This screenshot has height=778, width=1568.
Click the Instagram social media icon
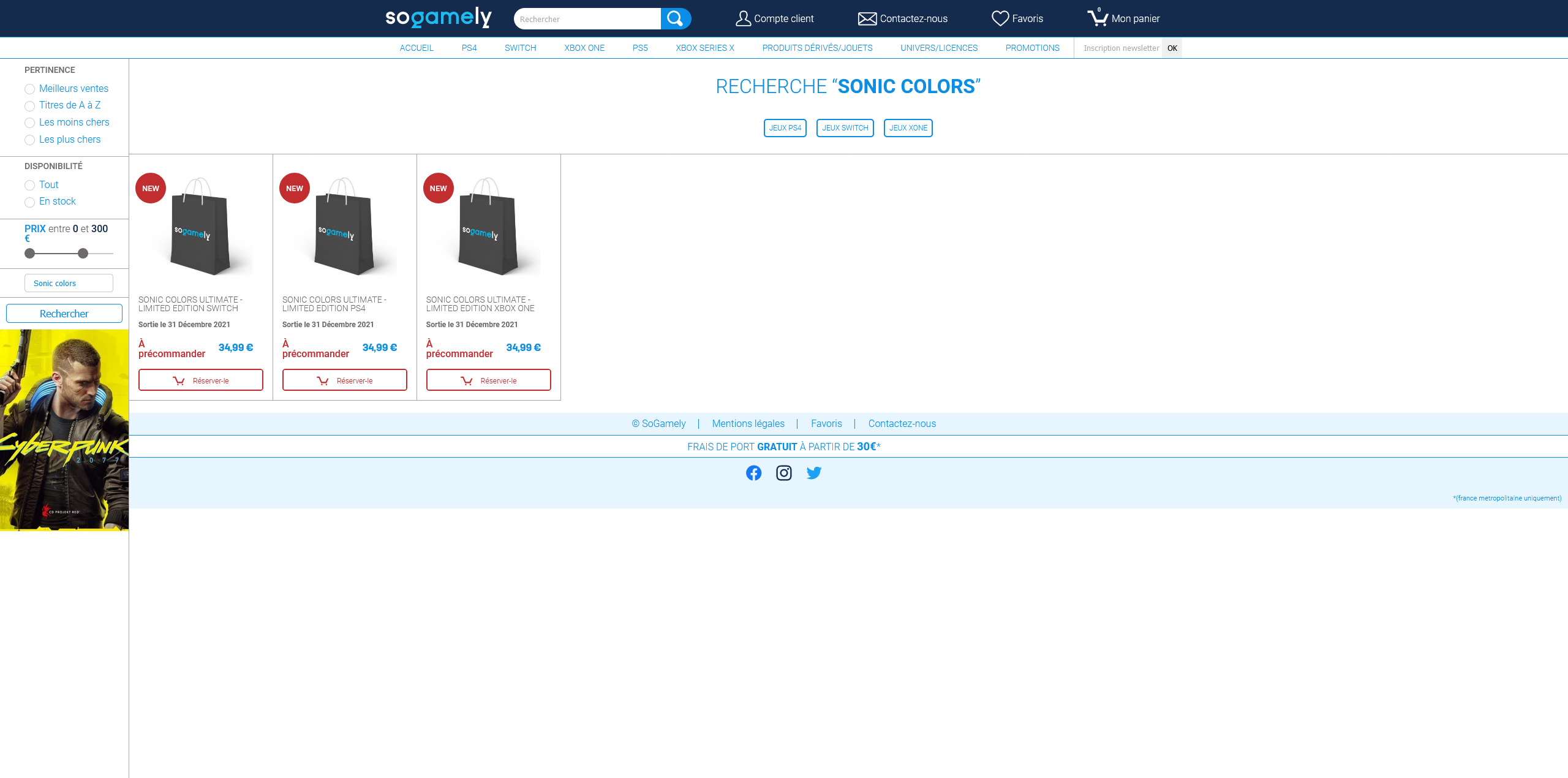click(783, 473)
